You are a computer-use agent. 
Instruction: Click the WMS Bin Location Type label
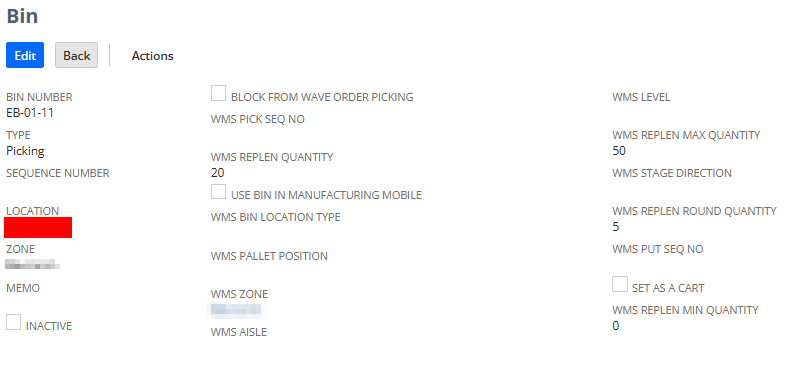275,217
